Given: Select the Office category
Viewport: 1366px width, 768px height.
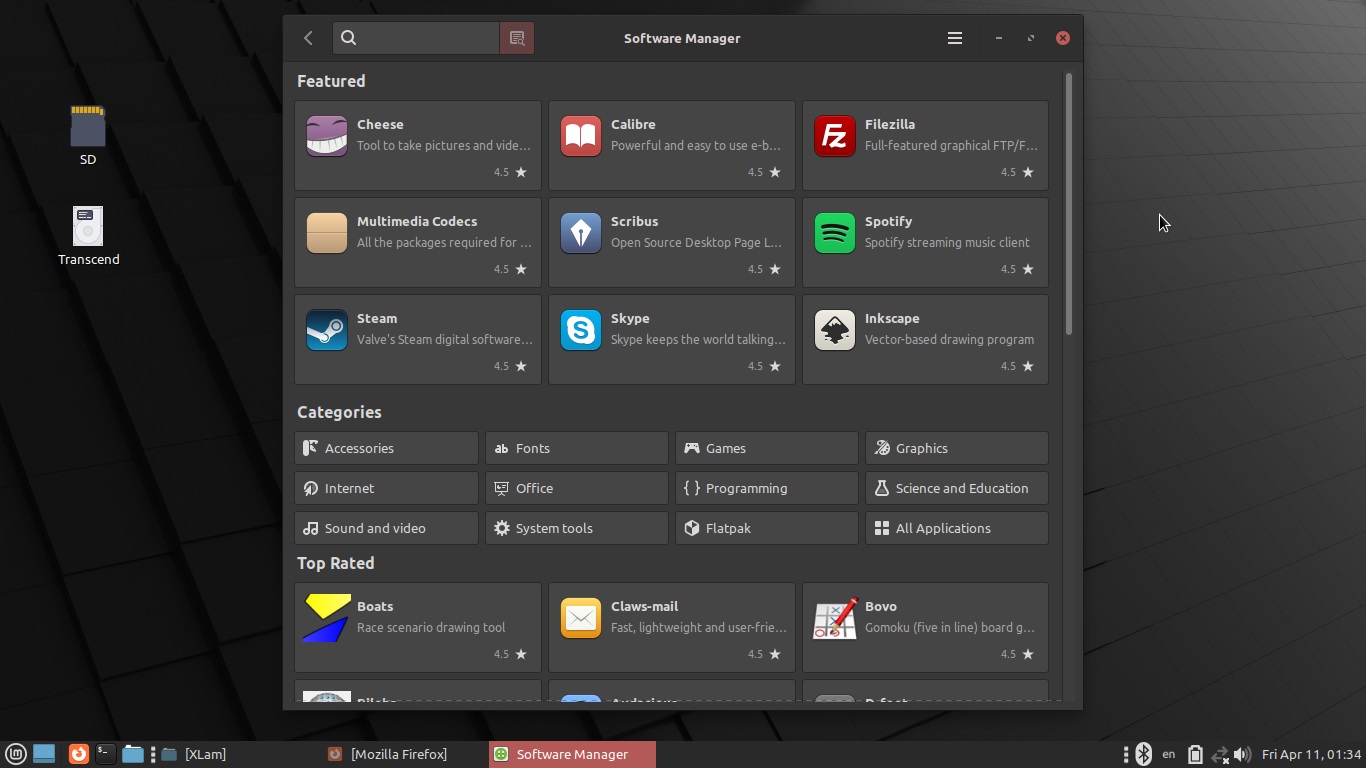Looking at the screenshot, I should tap(576, 488).
